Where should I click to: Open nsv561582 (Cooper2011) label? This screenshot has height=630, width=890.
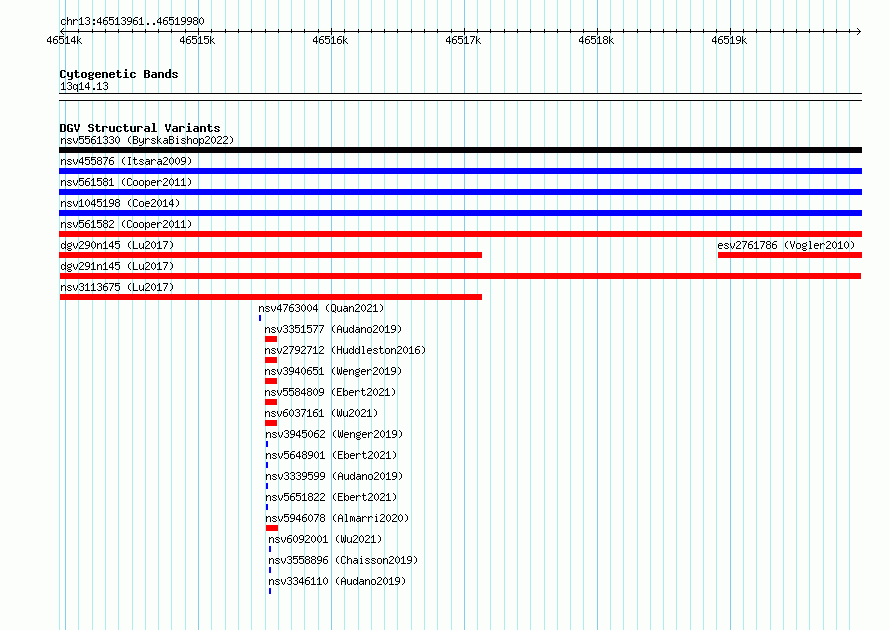[126, 224]
